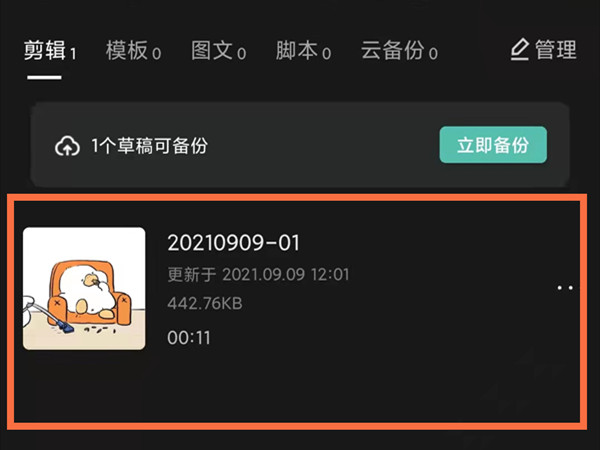Tap the 管理 text label
This screenshot has width=600, height=450.
pos(556,50)
